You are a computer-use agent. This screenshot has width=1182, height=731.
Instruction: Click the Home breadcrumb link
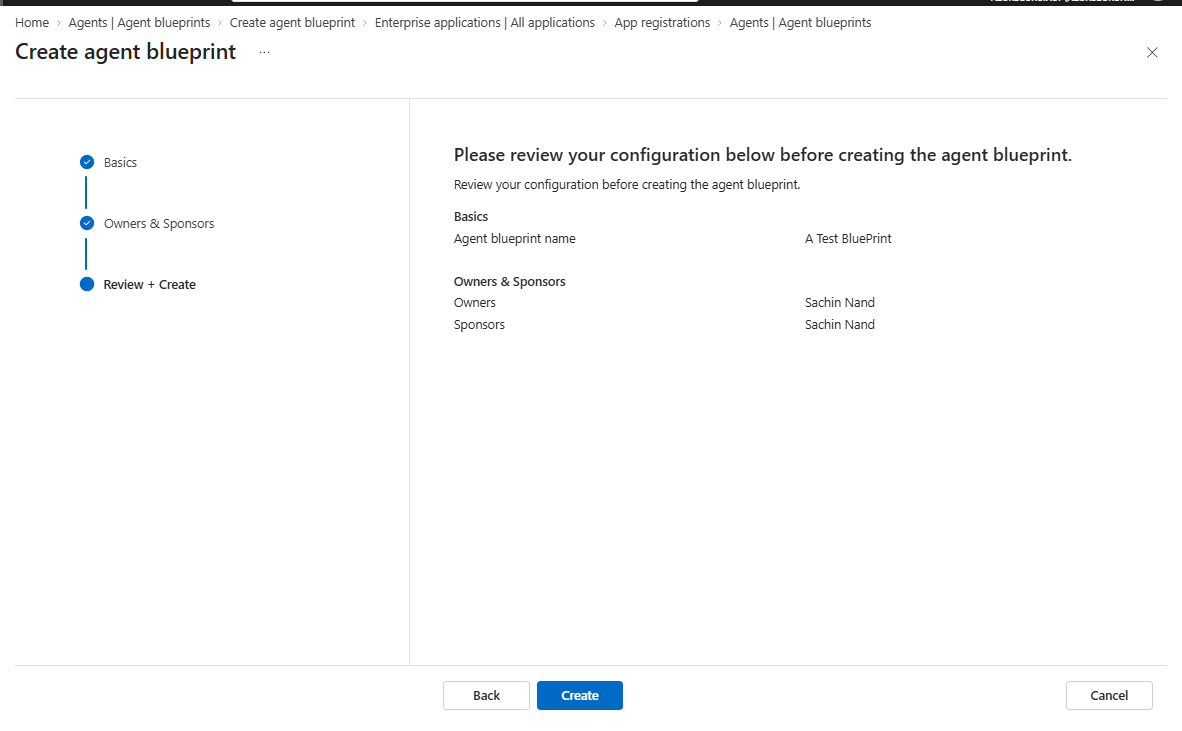tap(32, 23)
